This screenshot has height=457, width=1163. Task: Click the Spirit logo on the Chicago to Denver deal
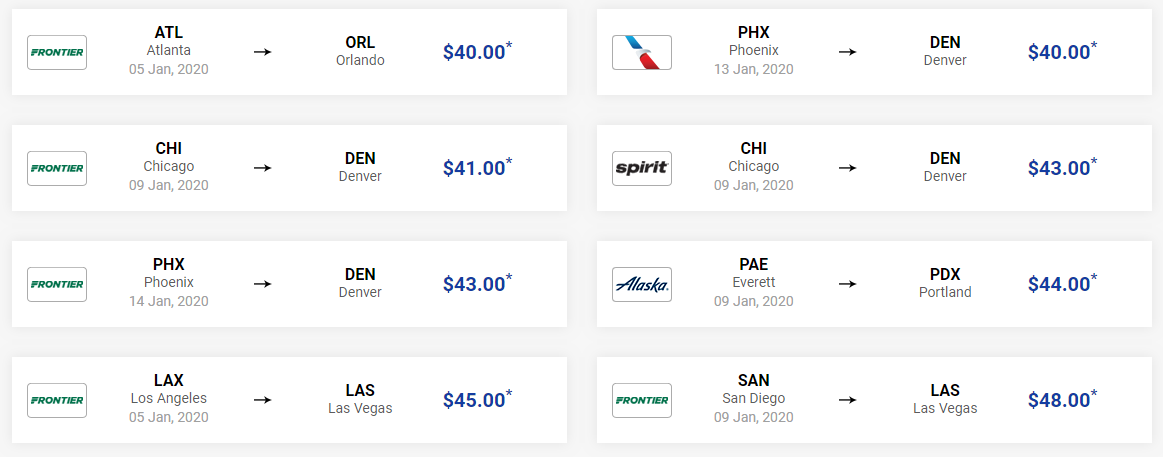tap(642, 168)
